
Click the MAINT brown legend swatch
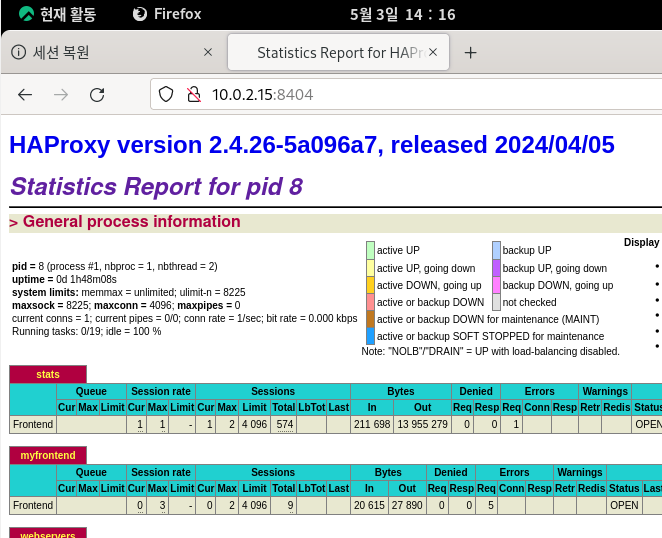tap(370, 319)
